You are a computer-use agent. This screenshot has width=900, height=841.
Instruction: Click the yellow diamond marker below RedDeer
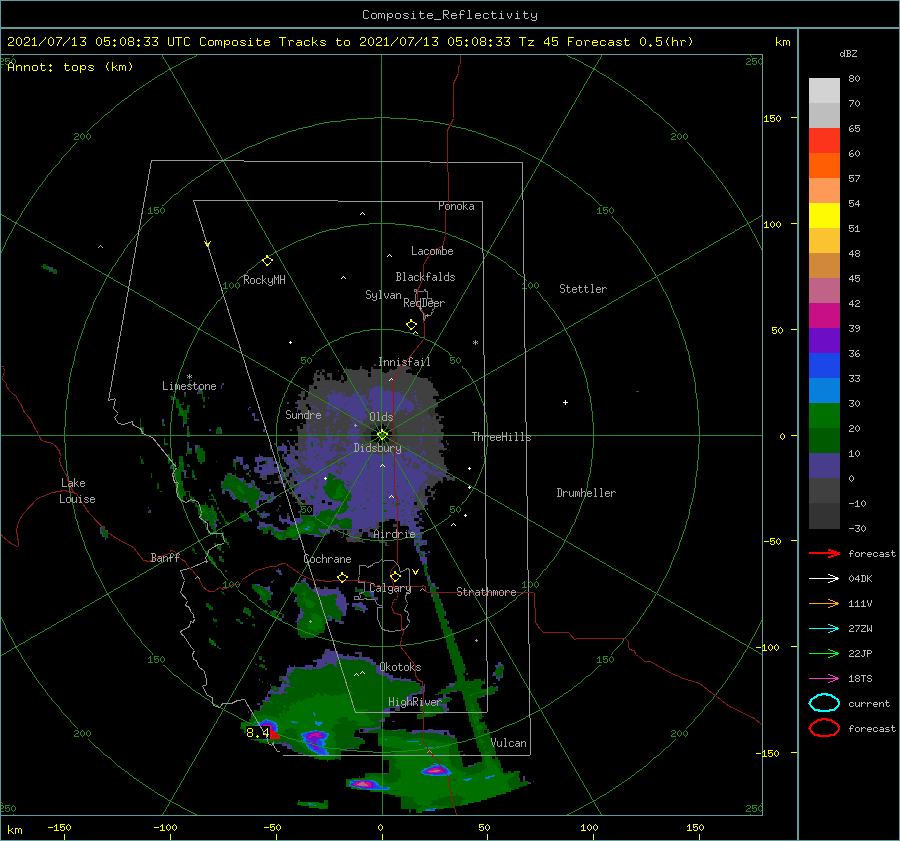pos(411,325)
